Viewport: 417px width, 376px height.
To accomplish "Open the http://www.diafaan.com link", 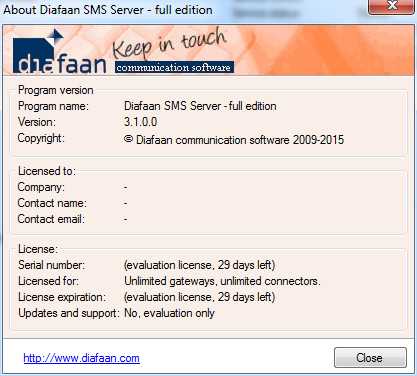I will (x=81, y=358).
